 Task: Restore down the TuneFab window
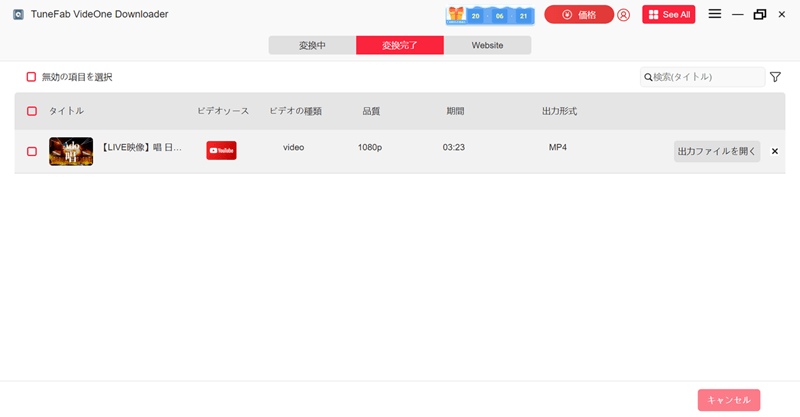pos(760,14)
